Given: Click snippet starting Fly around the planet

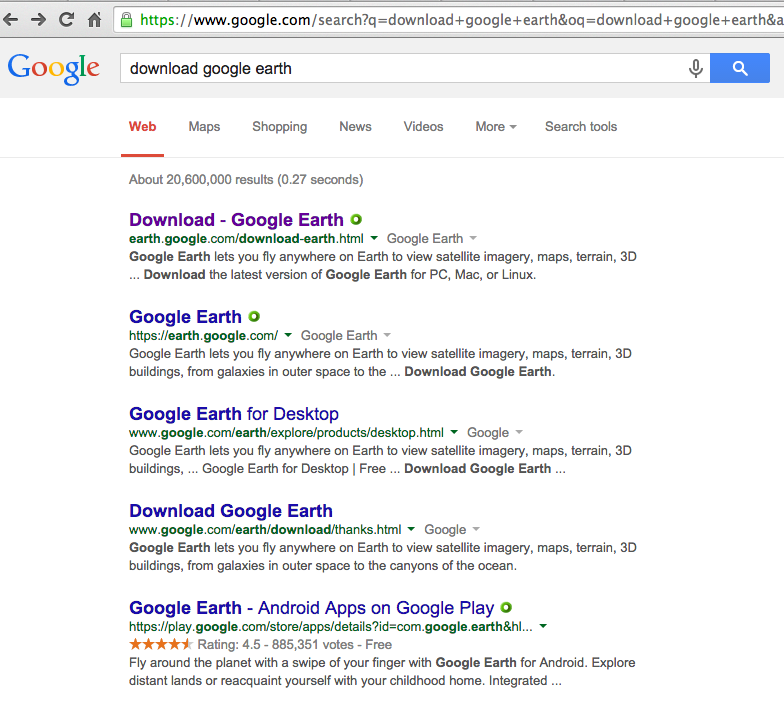Looking at the screenshot, I should coord(382,672).
